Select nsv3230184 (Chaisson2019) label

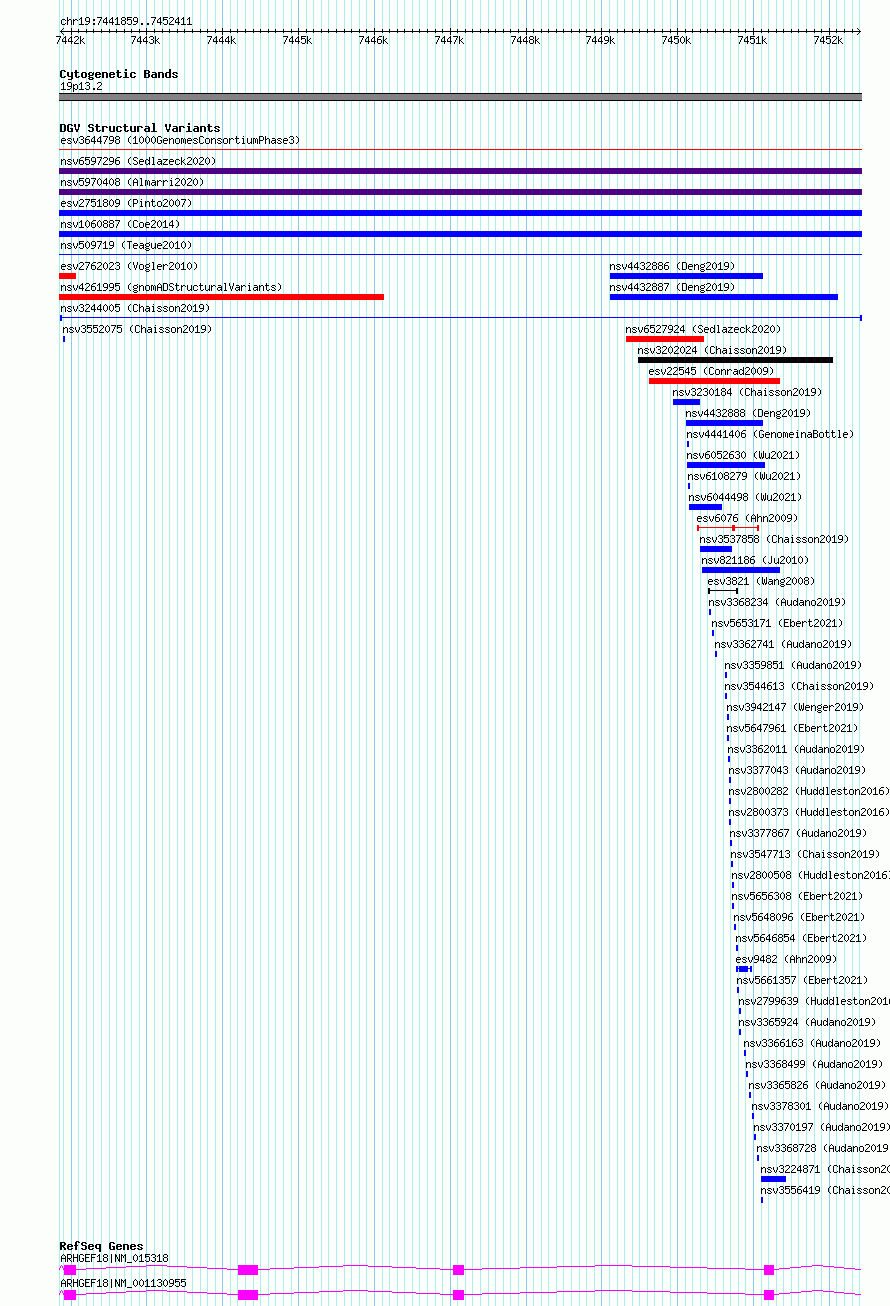[747, 392]
